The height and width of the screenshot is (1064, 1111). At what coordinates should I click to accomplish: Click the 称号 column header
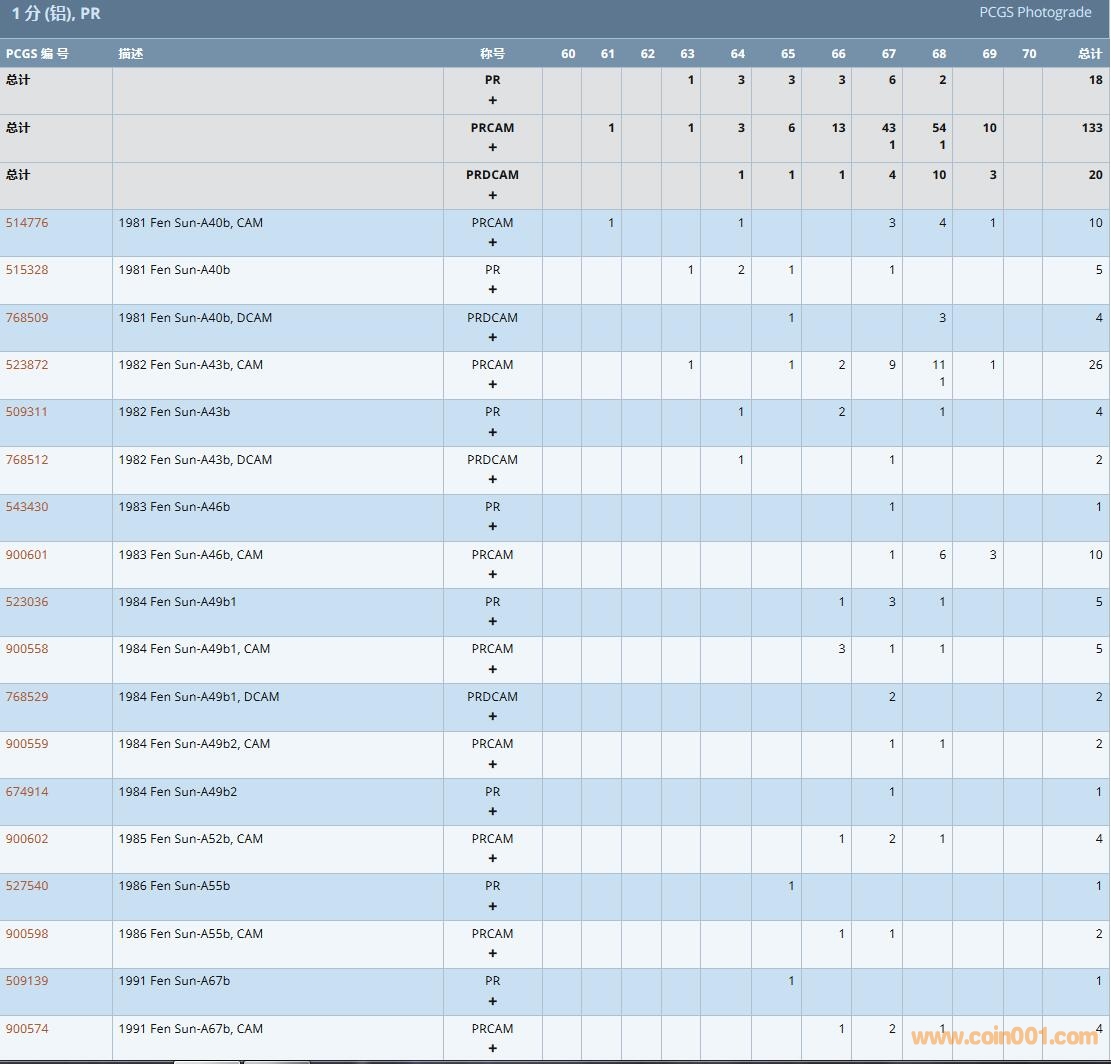[x=492, y=54]
